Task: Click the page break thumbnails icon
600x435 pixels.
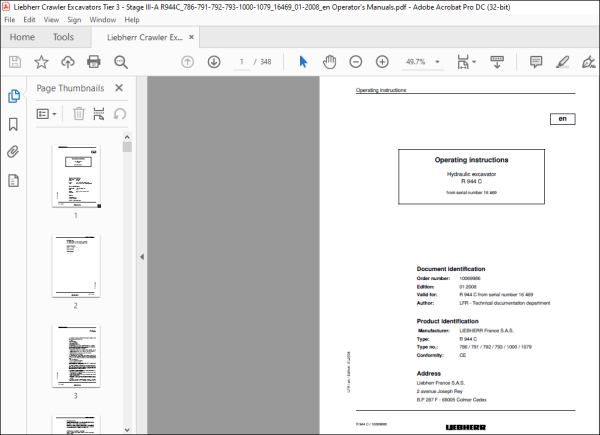Action: click(99, 114)
